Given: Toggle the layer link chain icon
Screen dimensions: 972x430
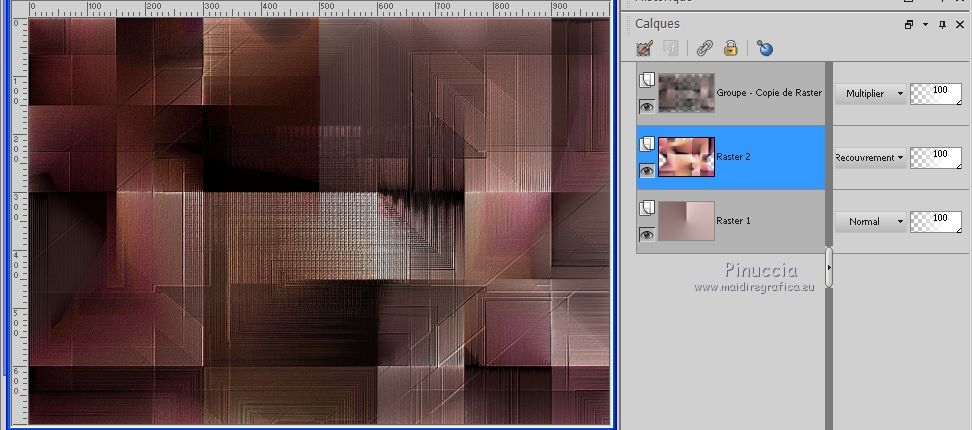Looking at the screenshot, I should [704, 48].
